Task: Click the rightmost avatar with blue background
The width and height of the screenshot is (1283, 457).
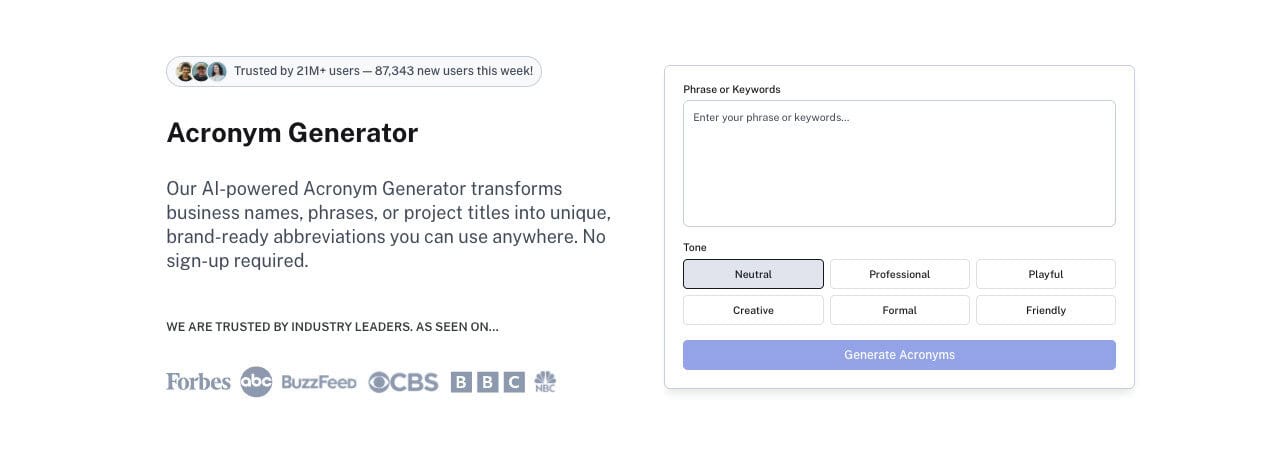Action: (217, 71)
